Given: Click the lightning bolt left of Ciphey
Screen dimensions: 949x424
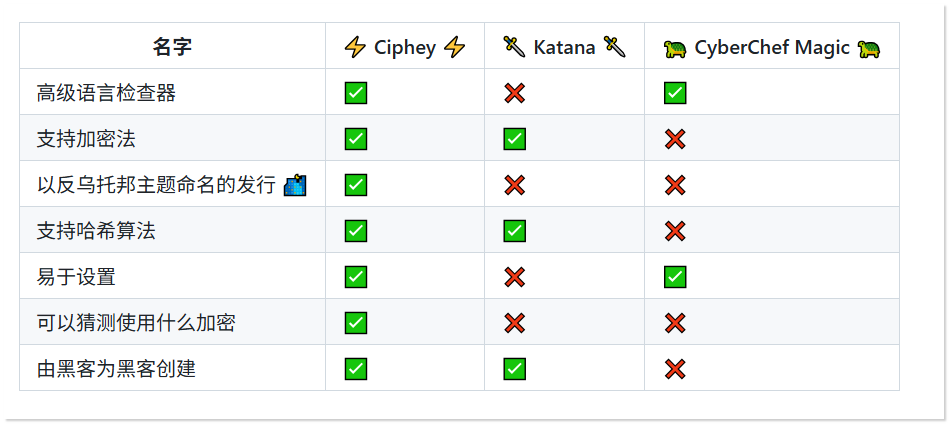Looking at the screenshot, I should pyautogui.click(x=355, y=47).
